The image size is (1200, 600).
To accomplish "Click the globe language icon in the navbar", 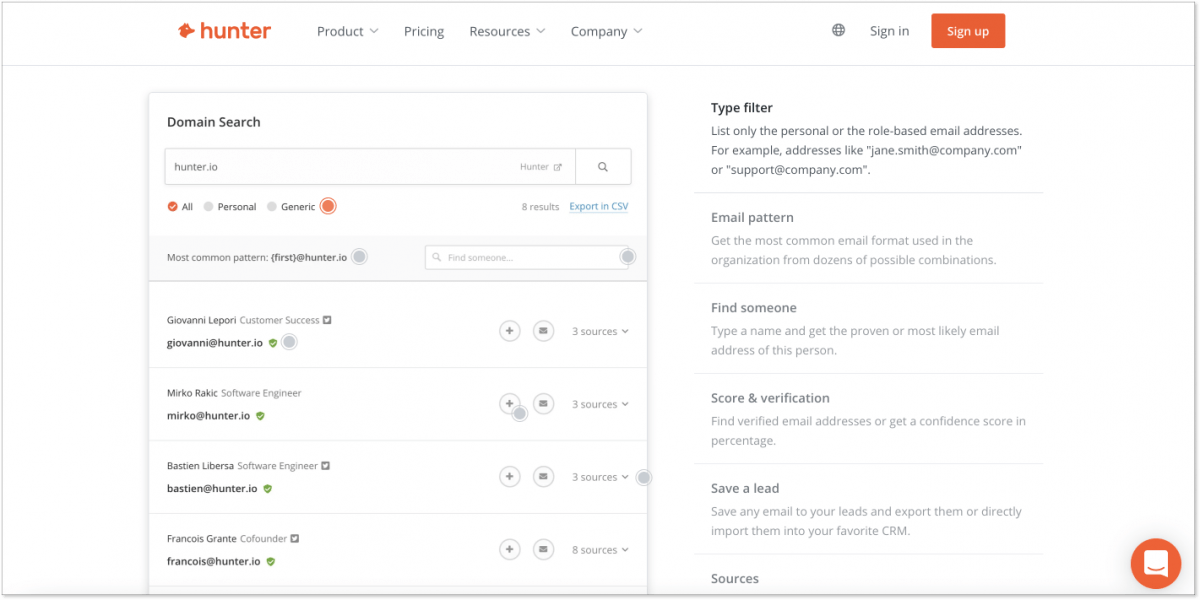I will point(837,30).
